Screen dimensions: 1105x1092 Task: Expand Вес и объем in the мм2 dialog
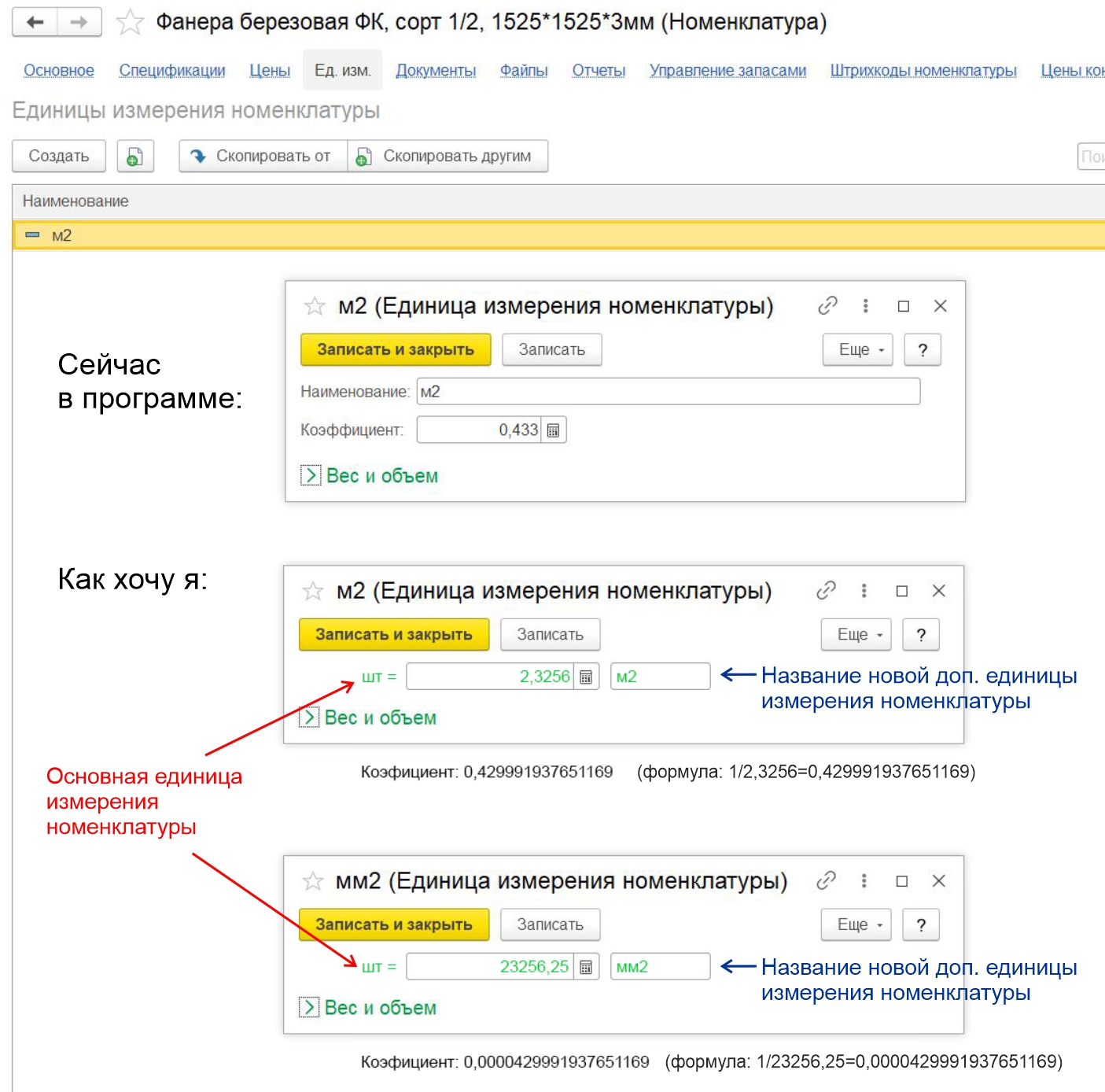pyautogui.click(x=309, y=1008)
